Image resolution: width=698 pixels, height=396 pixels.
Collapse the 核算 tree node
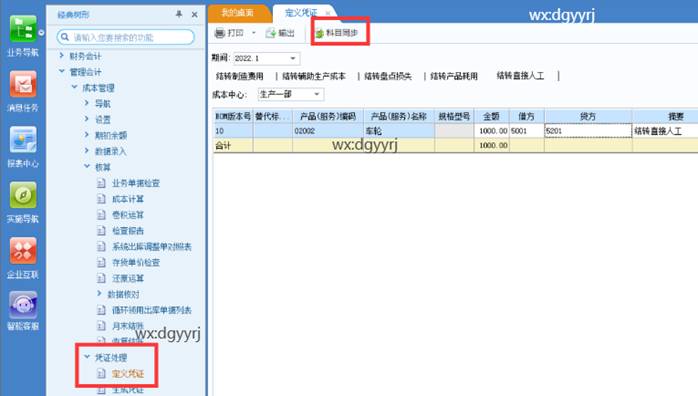click(87, 167)
